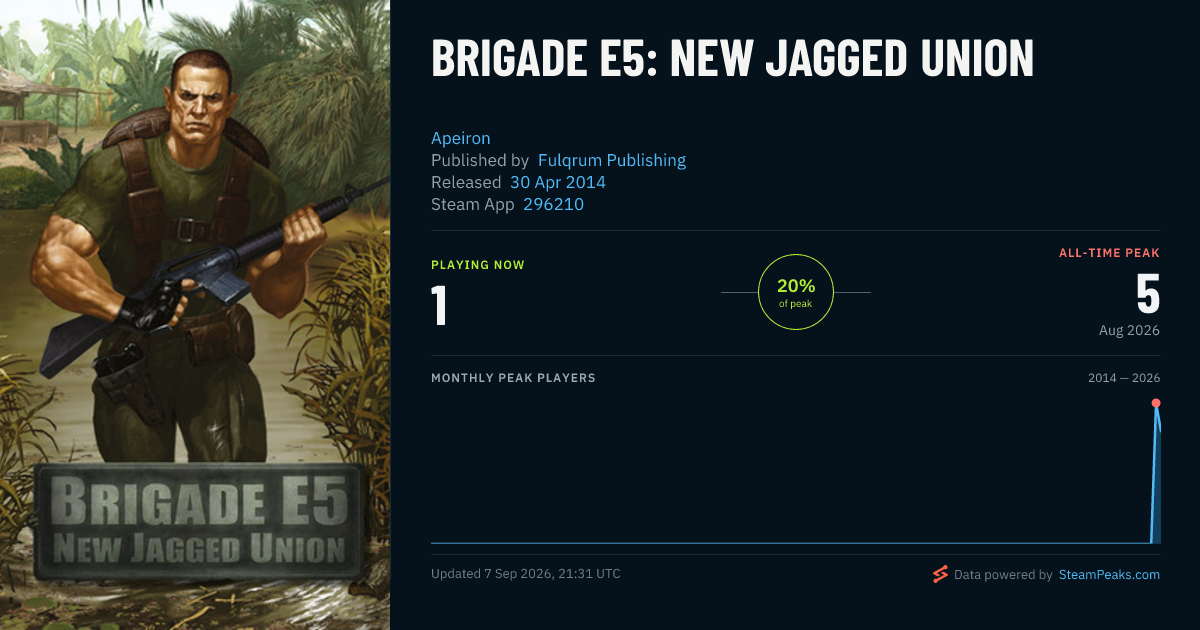Click the 2014 — 2026 range label
1200x630 pixels.
(x=1124, y=378)
